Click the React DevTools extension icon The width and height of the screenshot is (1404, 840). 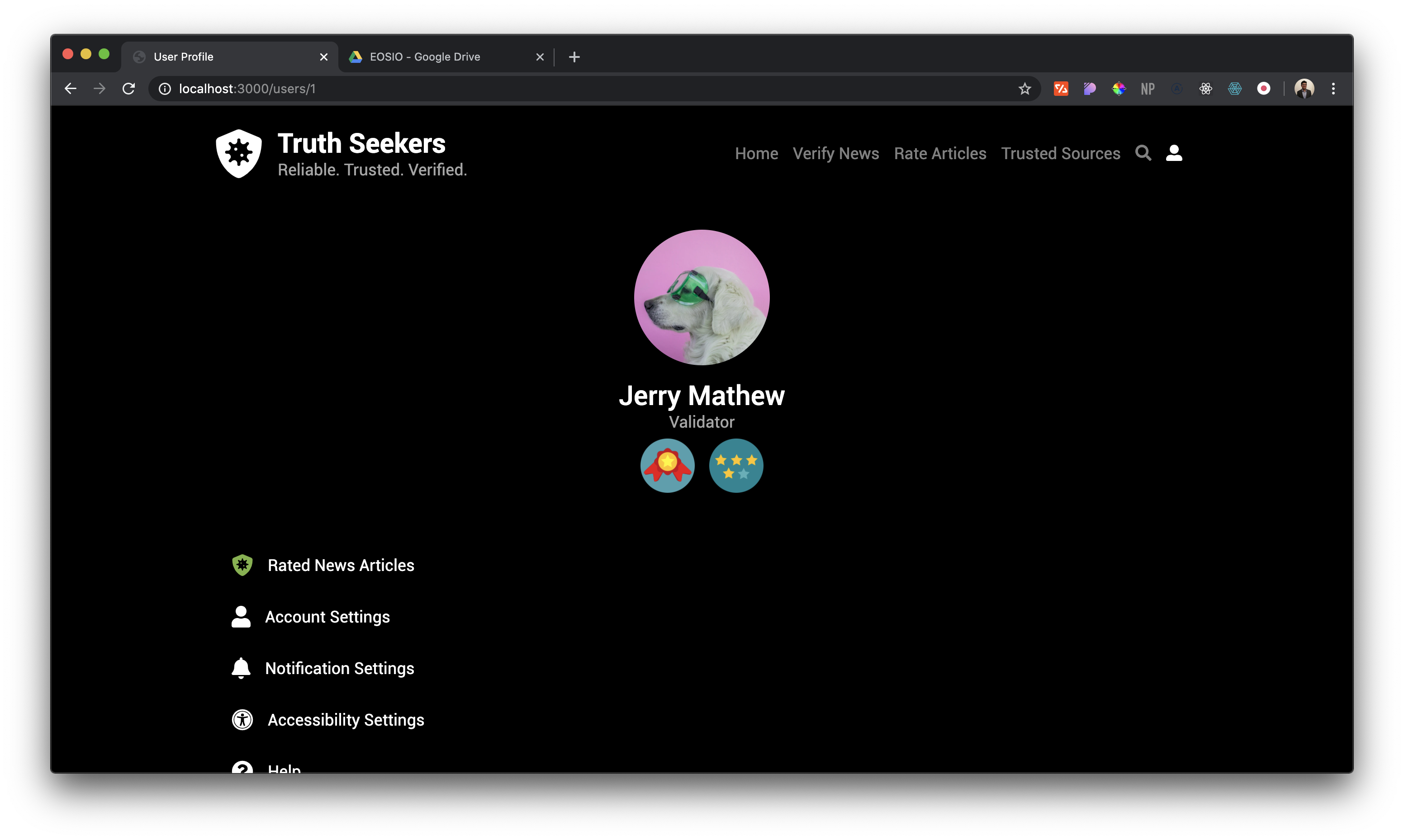click(1205, 89)
